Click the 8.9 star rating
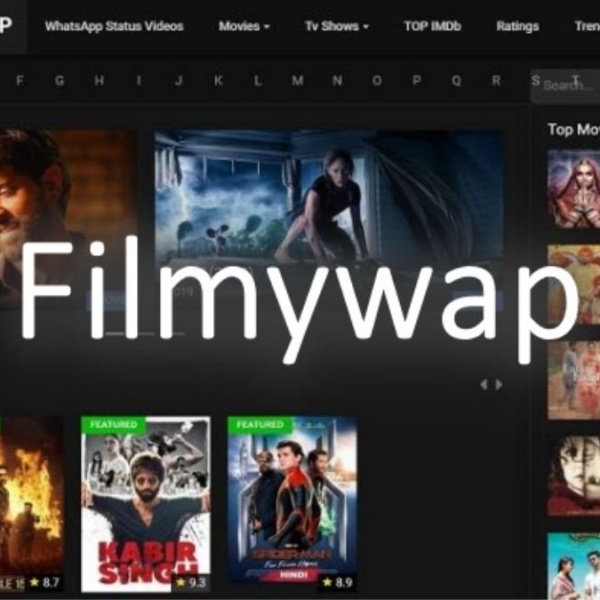This screenshot has width=600, height=600. pos(338,583)
